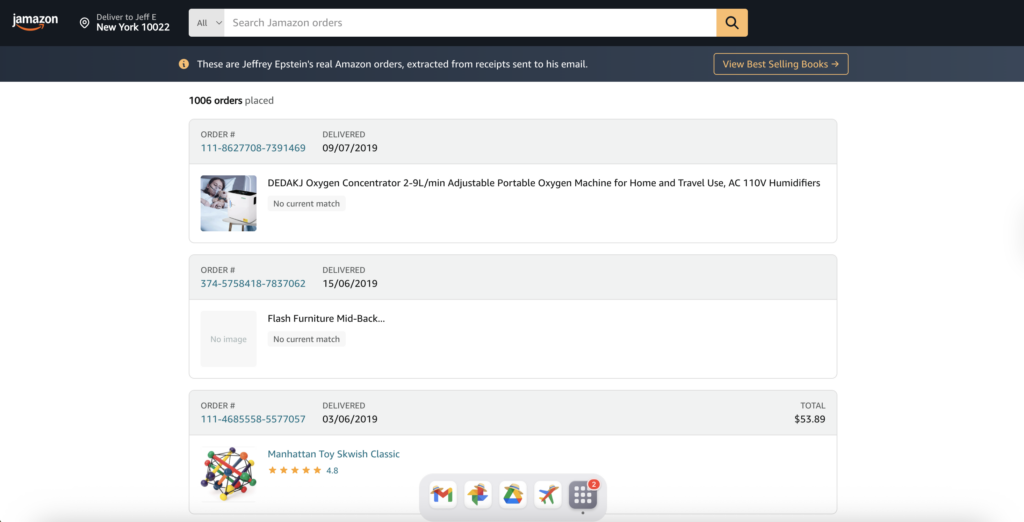
Task: Click the orange info icon in the banner
Action: (183, 64)
